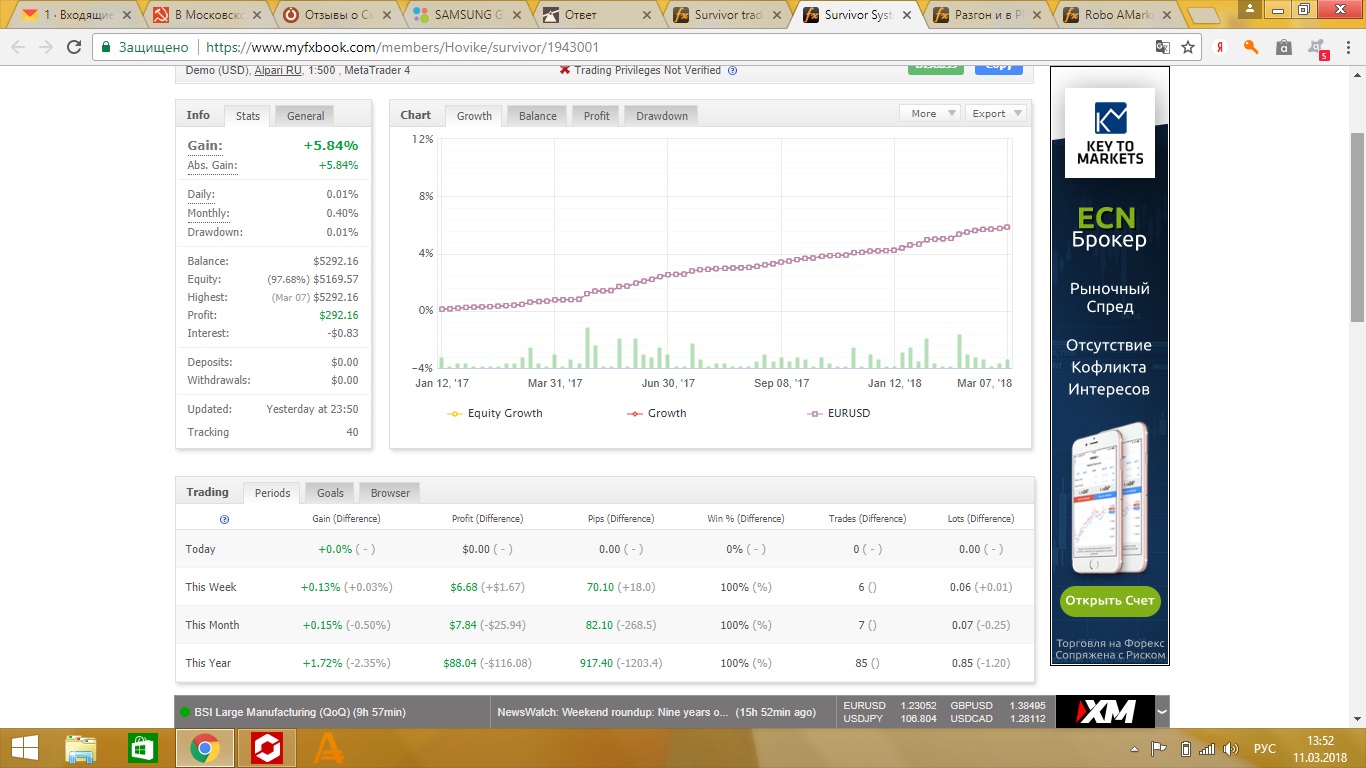The height and width of the screenshot is (768, 1366).
Task: Select the Balance chart tab
Action: (x=537, y=116)
